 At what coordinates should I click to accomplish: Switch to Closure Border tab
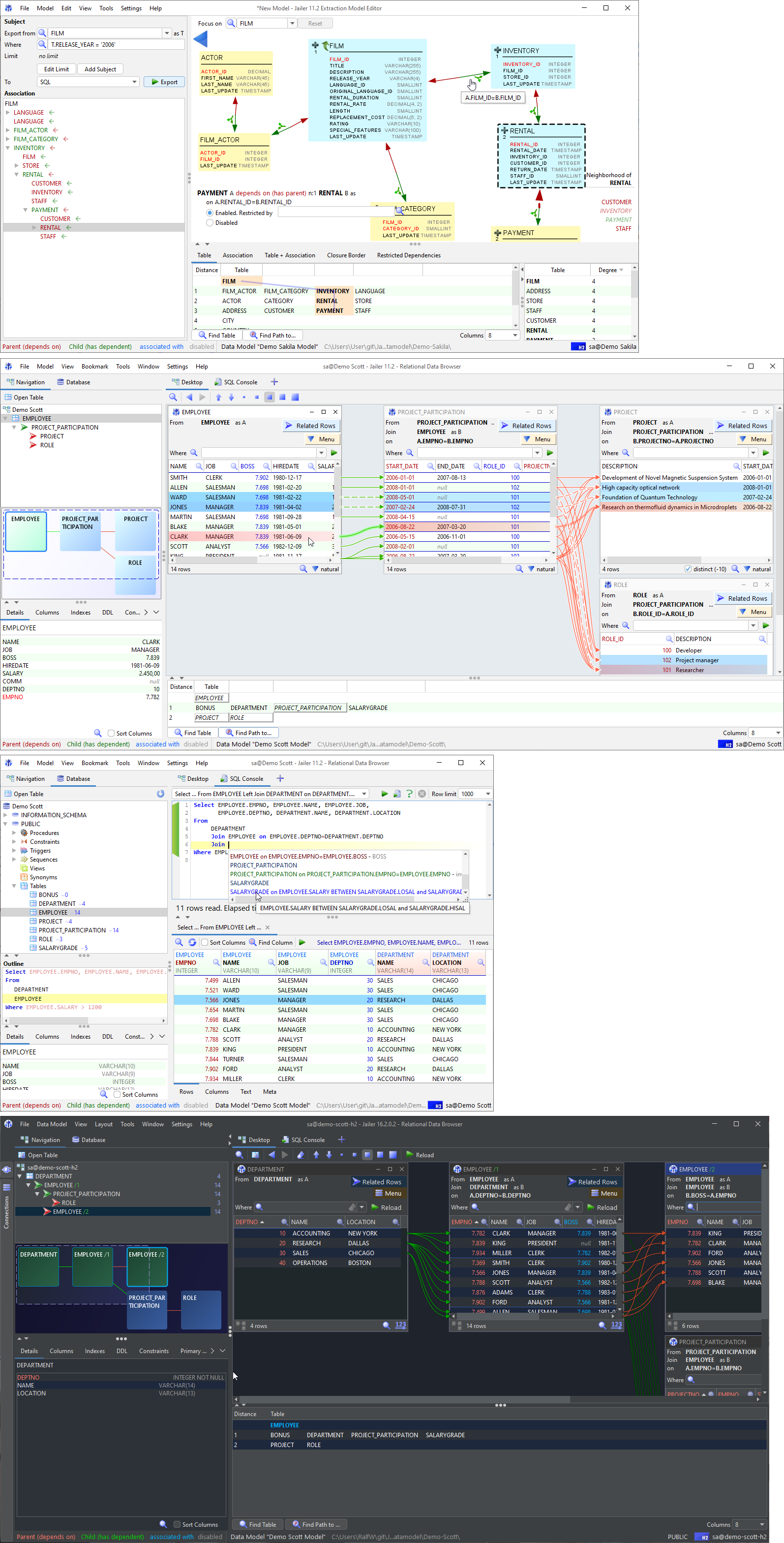(346, 255)
